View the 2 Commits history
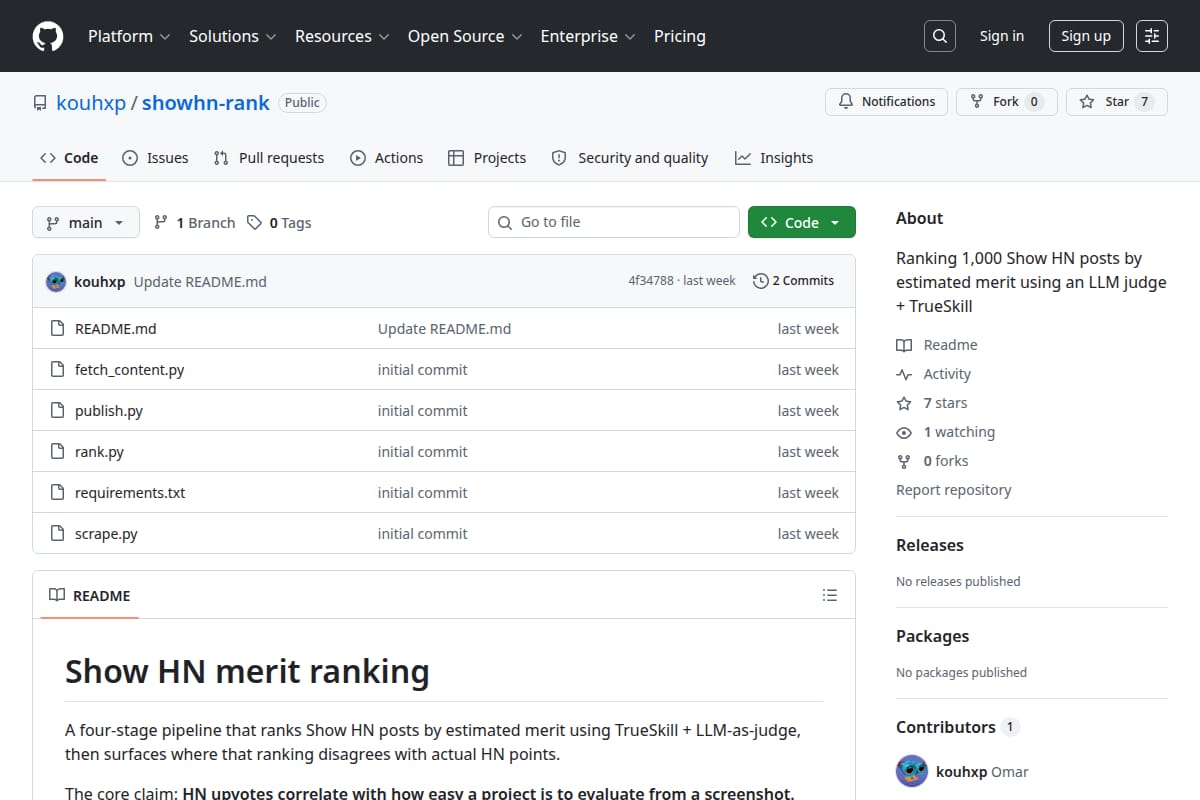 pos(793,281)
